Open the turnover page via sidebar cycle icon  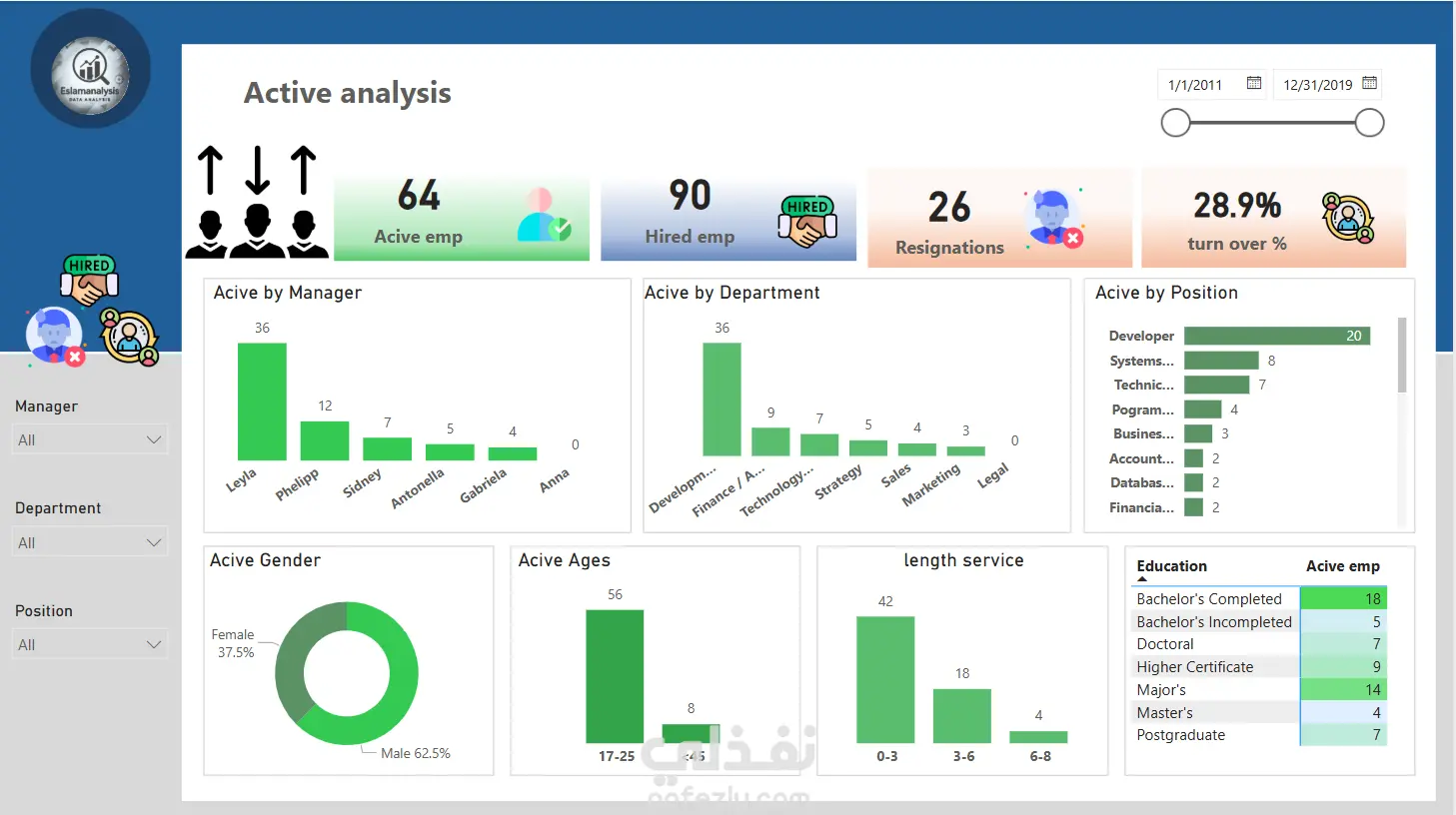[130, 337]
